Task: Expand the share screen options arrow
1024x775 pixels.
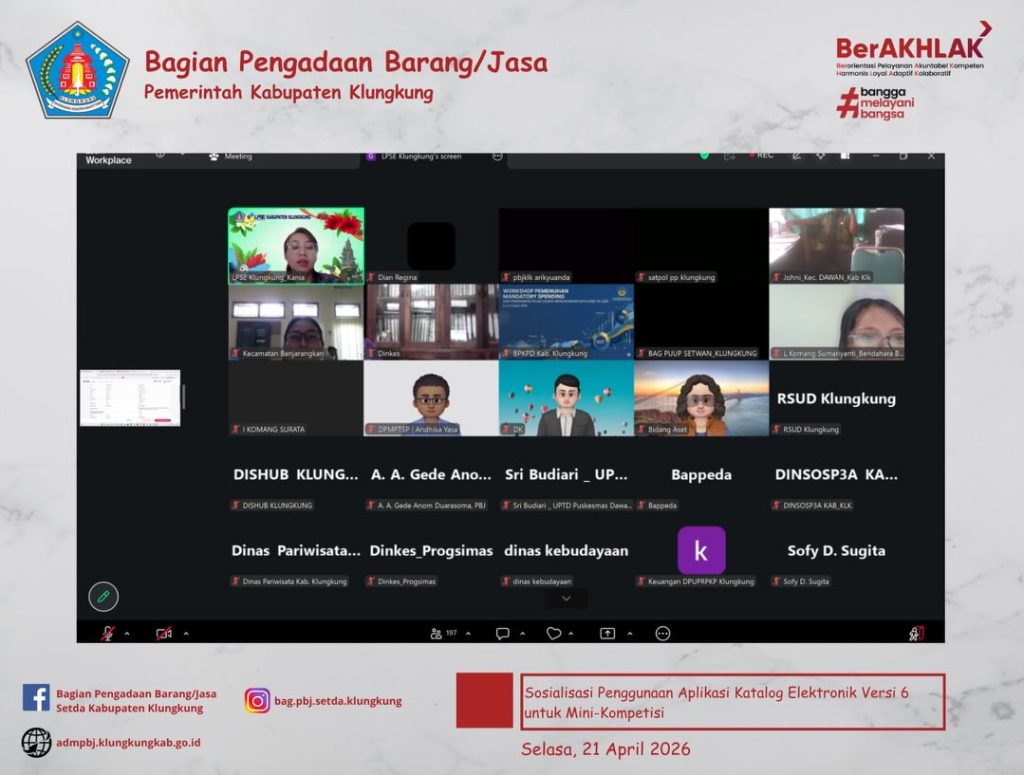Action: click(629, 634)
